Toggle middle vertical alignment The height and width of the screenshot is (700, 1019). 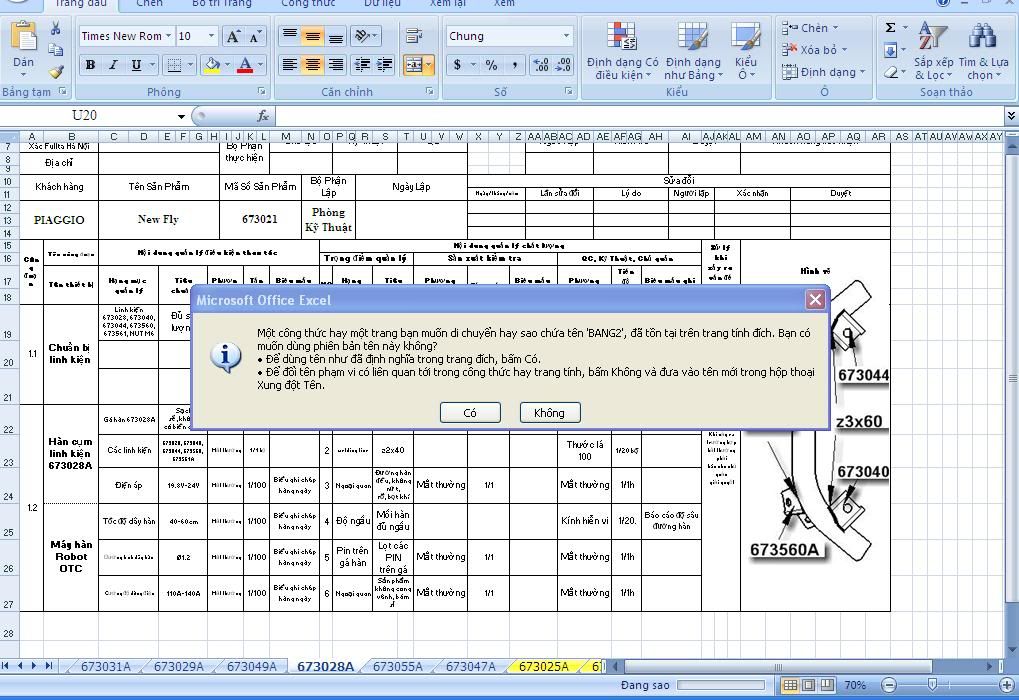(313, 36)
